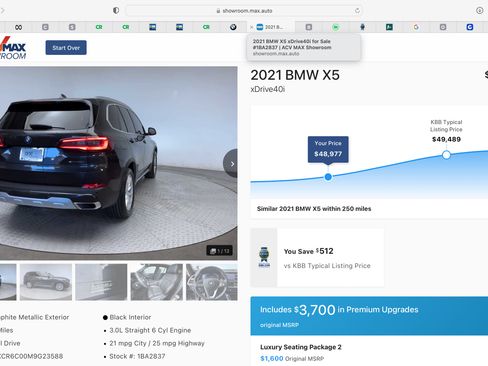This screenshot has height=366, width=488.
Task: Click 'Luxury Seating Package 2' item
Action: coord(301,347)
